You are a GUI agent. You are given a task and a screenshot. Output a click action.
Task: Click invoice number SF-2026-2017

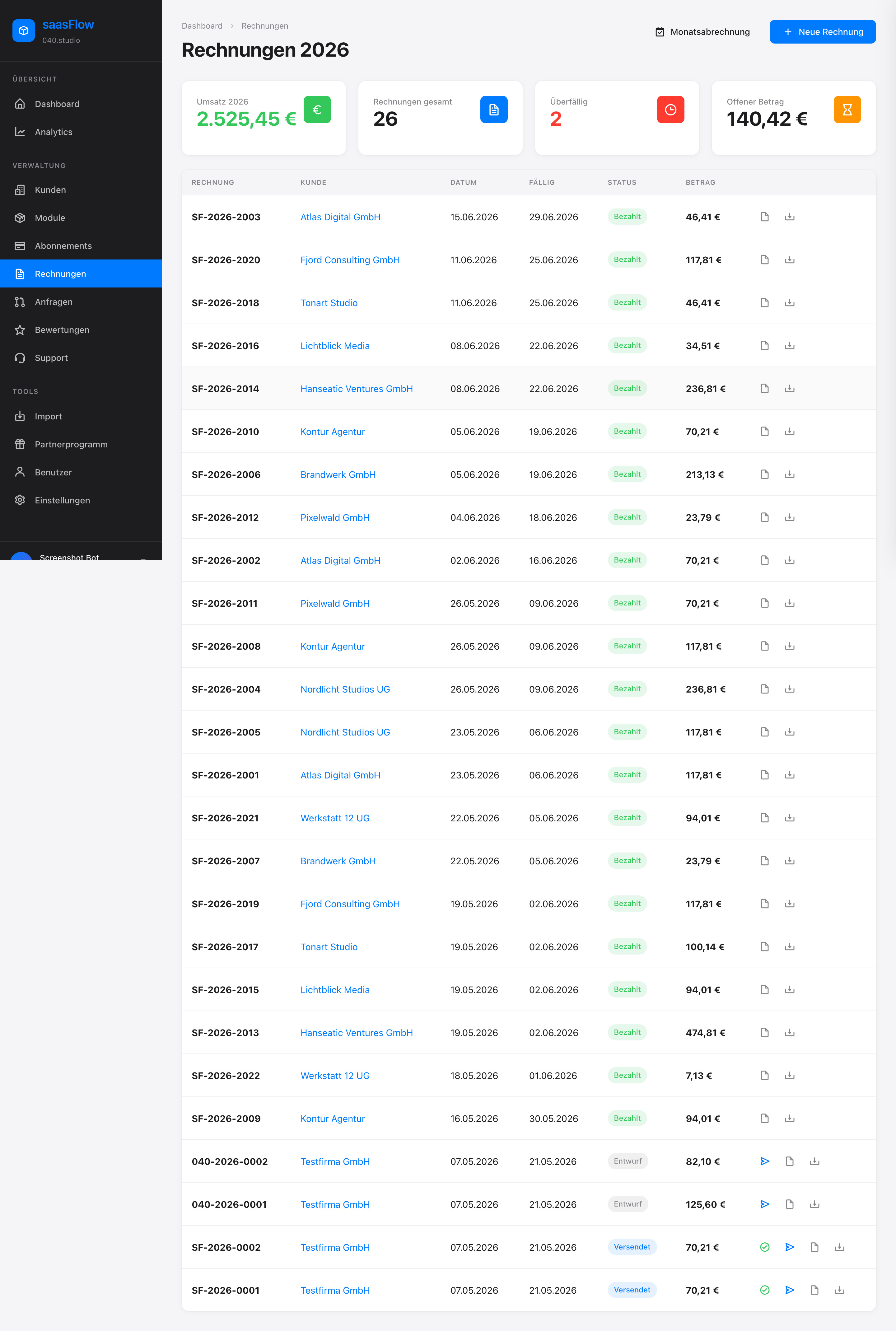click(225, 946)
